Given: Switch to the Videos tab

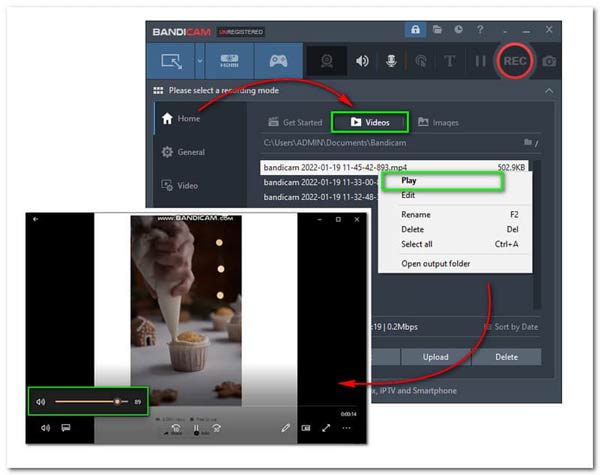Looking at the screenshot, I should (370, 122).
